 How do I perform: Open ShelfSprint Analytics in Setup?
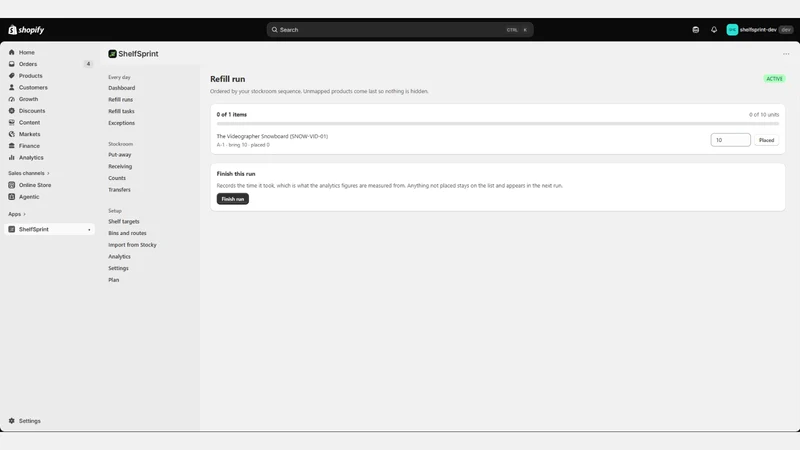pos(119,257)
